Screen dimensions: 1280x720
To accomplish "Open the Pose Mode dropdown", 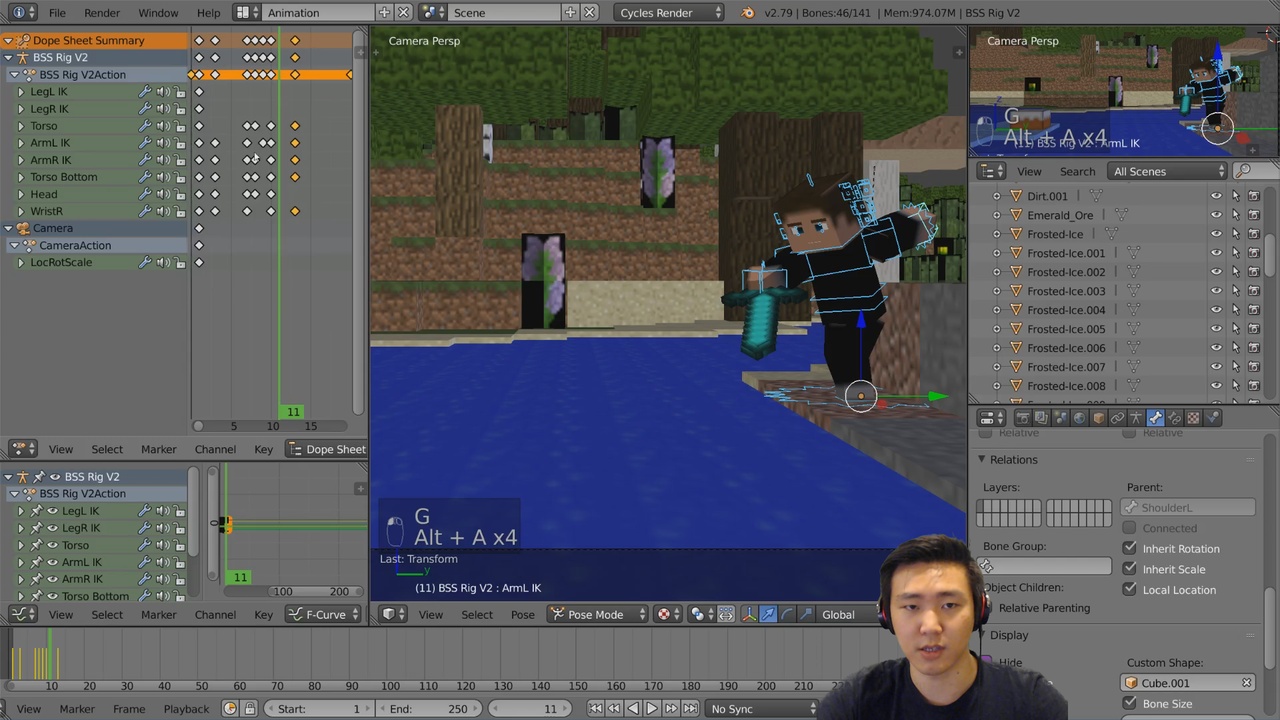I will (598, 614).
